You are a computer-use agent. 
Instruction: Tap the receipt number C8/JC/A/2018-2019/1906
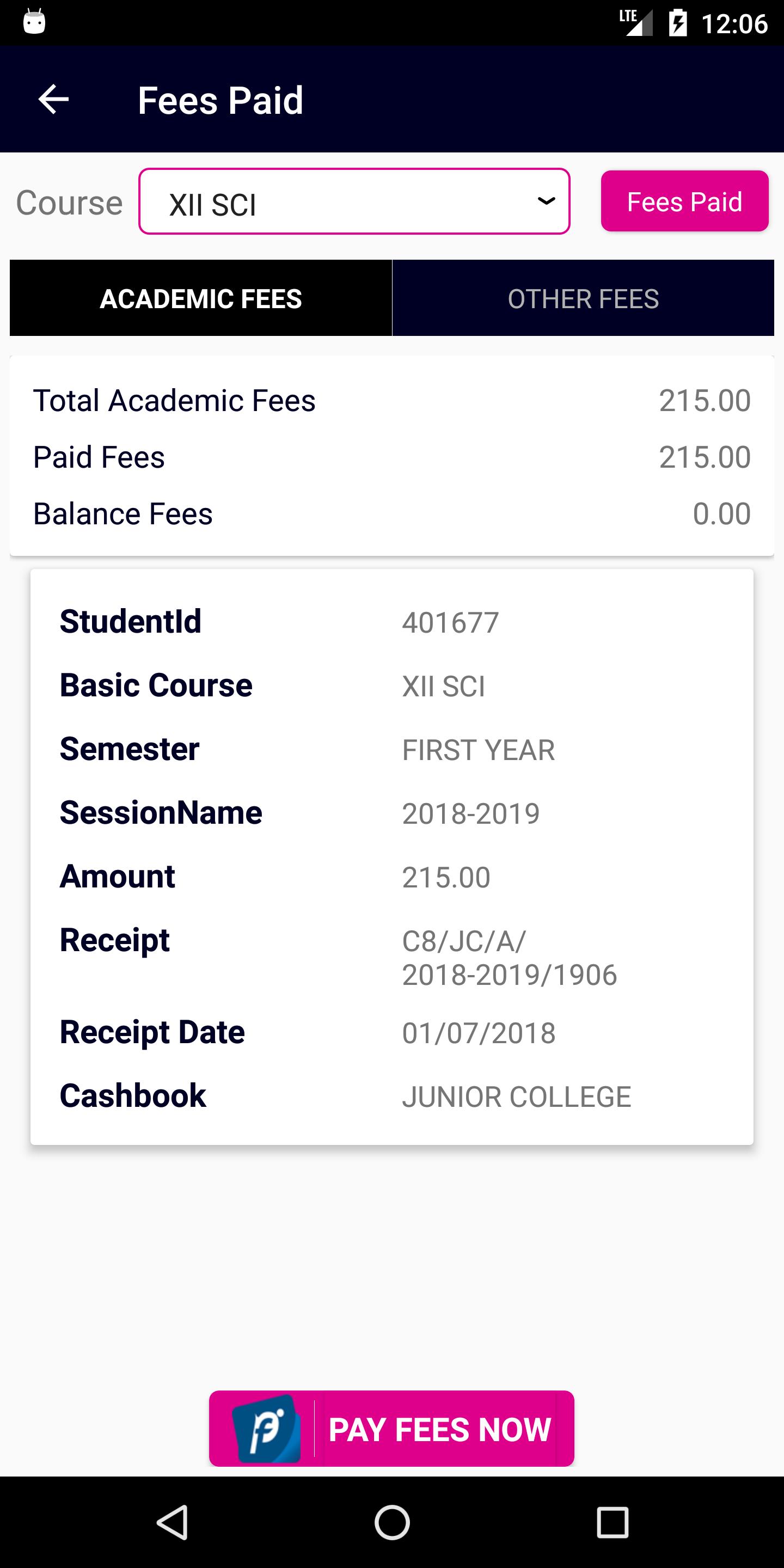(510, 958)
